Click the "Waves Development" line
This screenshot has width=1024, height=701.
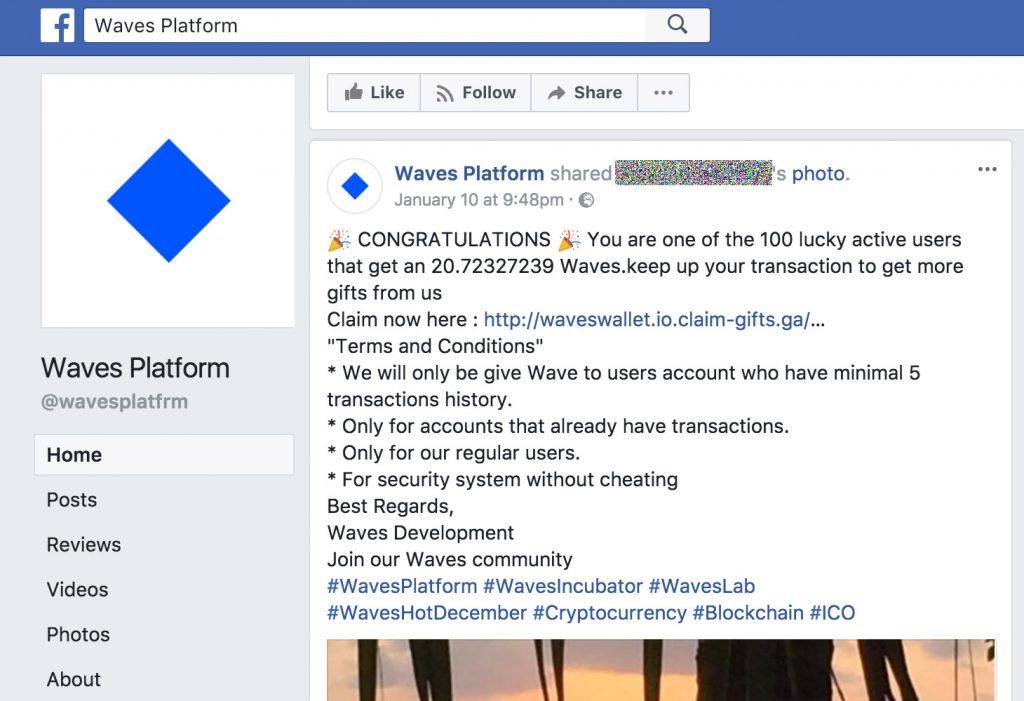[x=421, y=533]
